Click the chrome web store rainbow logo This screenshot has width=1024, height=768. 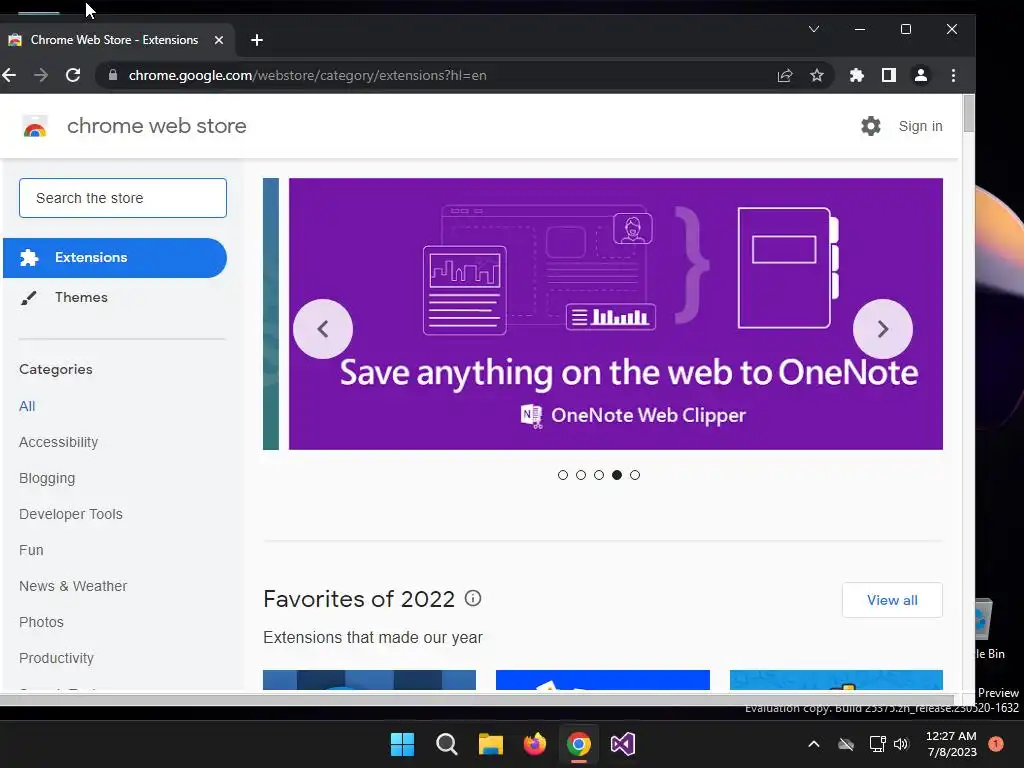coord(35,126)
